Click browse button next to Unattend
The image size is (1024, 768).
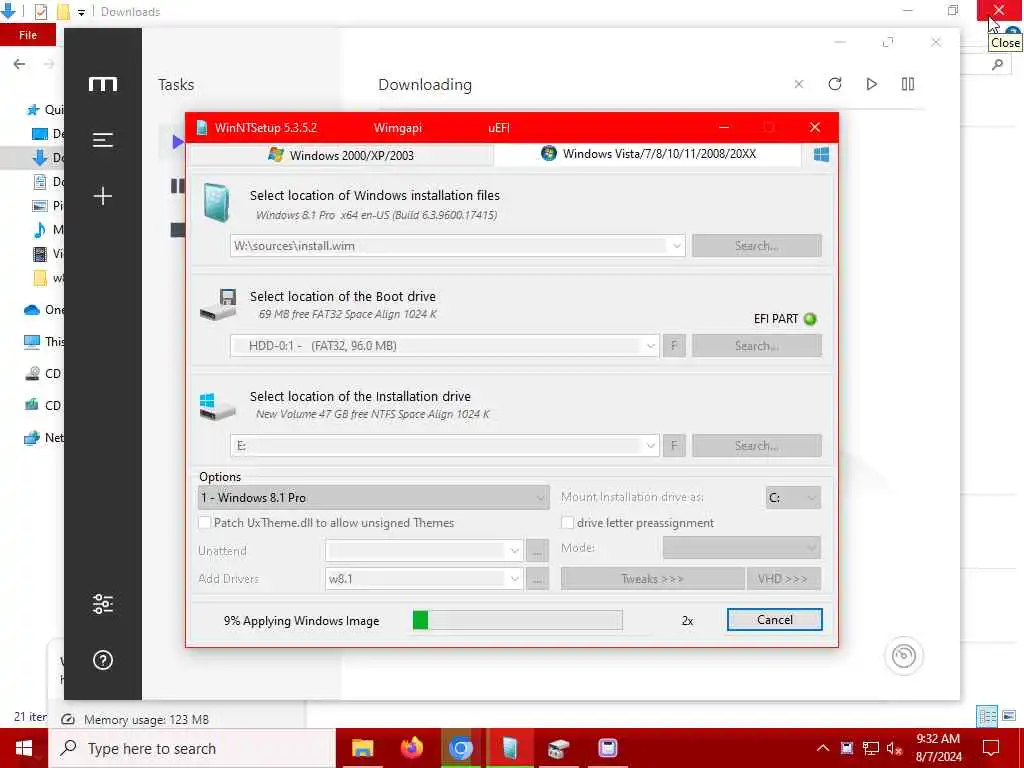pyautogui.click(x=537, y=551)
